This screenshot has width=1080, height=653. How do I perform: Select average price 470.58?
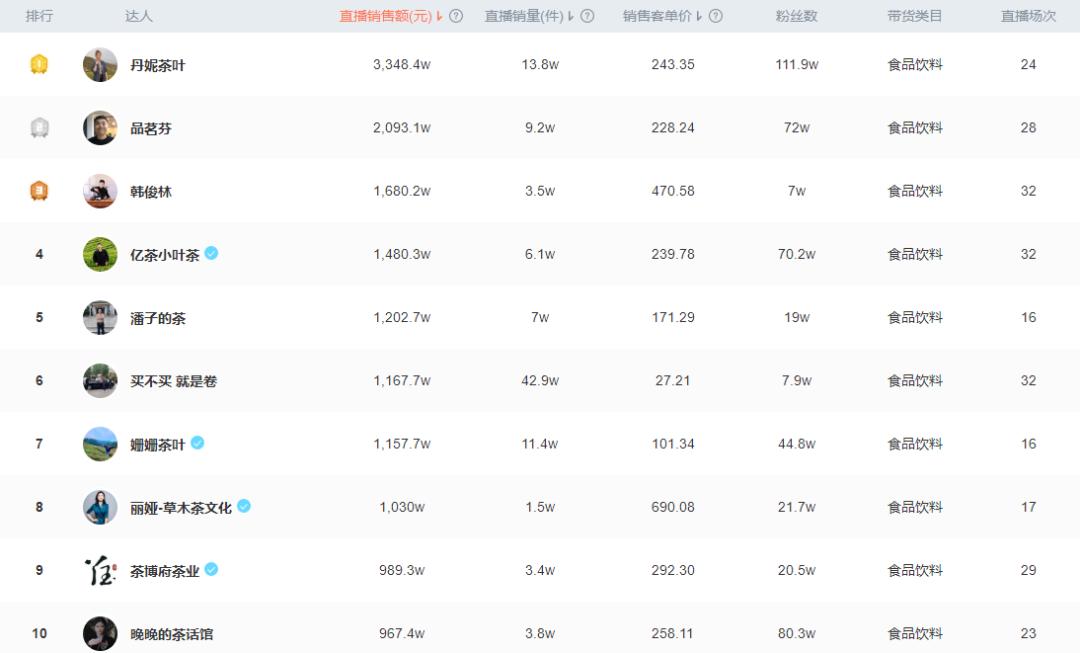click(673, 191)
